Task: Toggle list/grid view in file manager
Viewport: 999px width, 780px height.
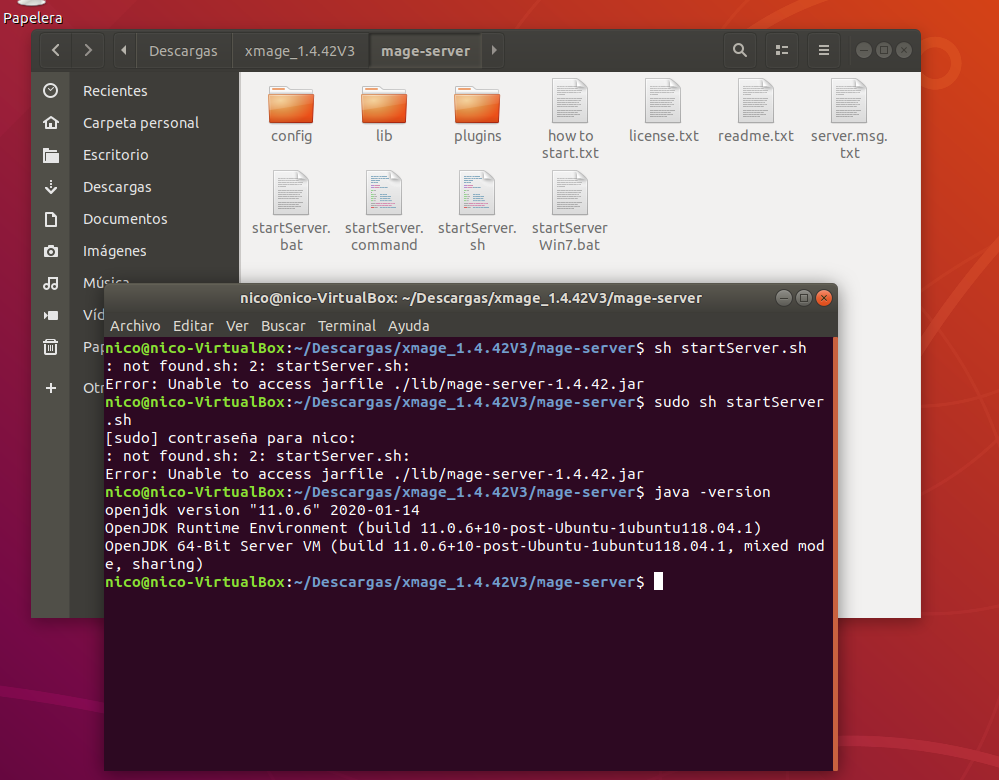Action: click(782, 50)
